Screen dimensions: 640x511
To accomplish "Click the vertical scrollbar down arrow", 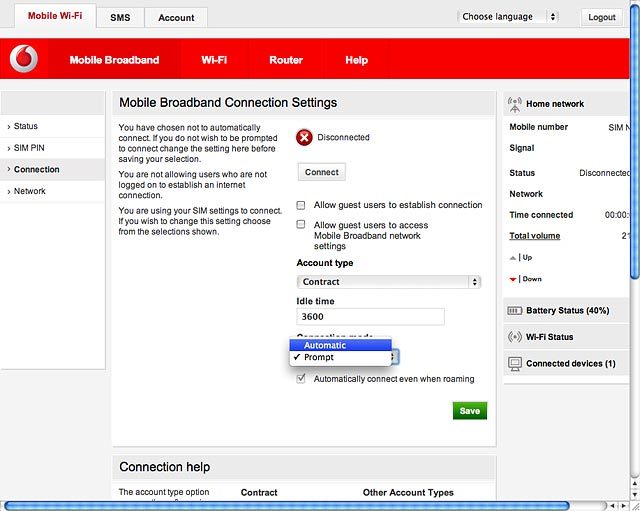I will 635,494.
